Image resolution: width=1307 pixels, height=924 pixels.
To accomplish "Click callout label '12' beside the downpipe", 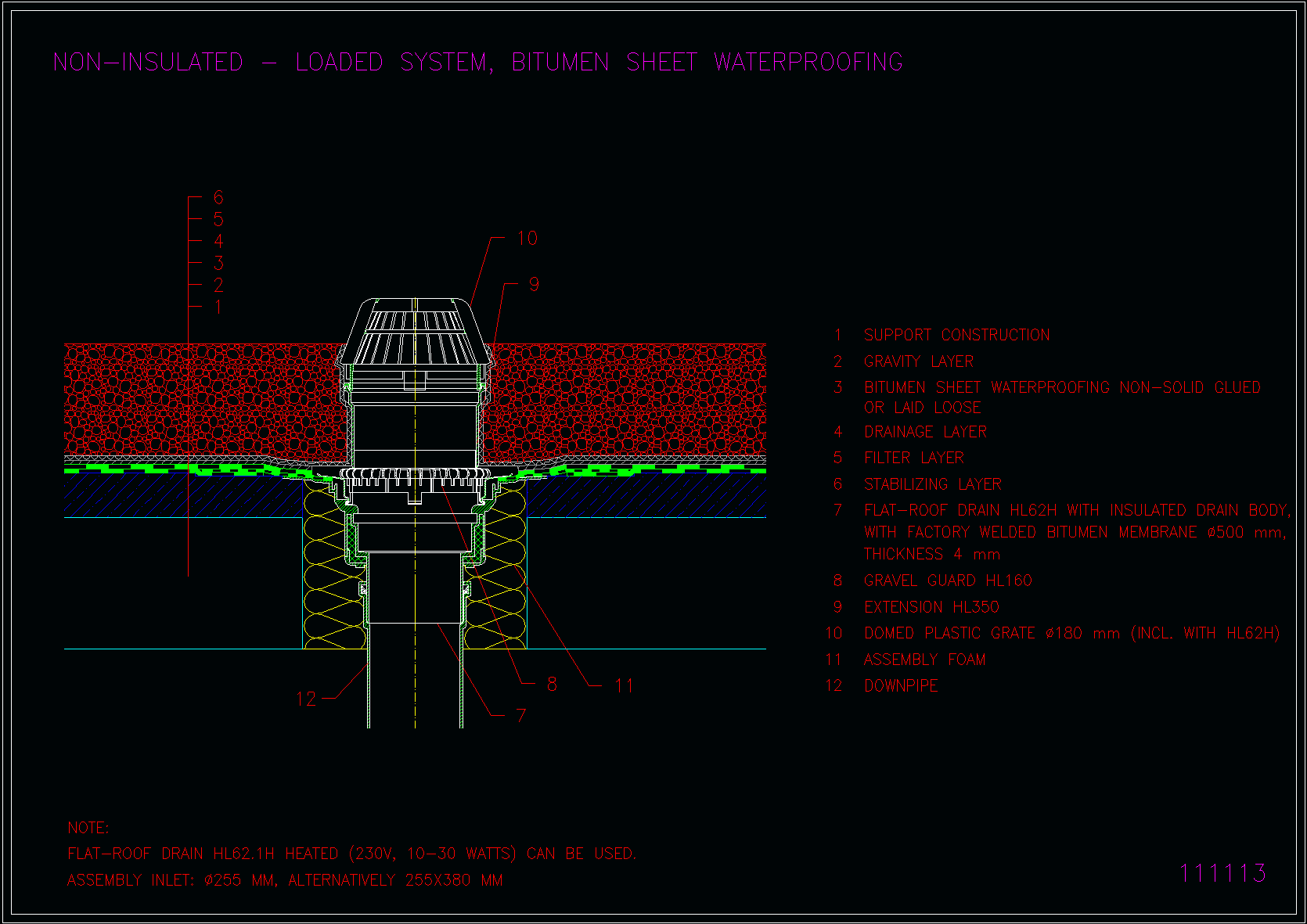I will tap(306, 699).
